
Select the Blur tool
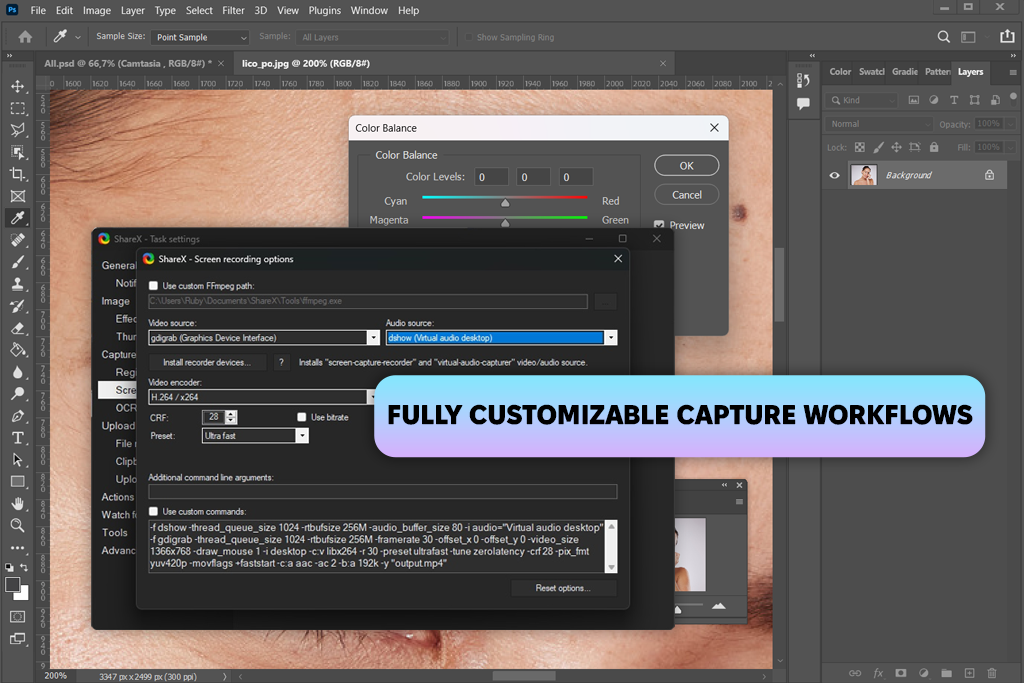[x=18, y=372]
